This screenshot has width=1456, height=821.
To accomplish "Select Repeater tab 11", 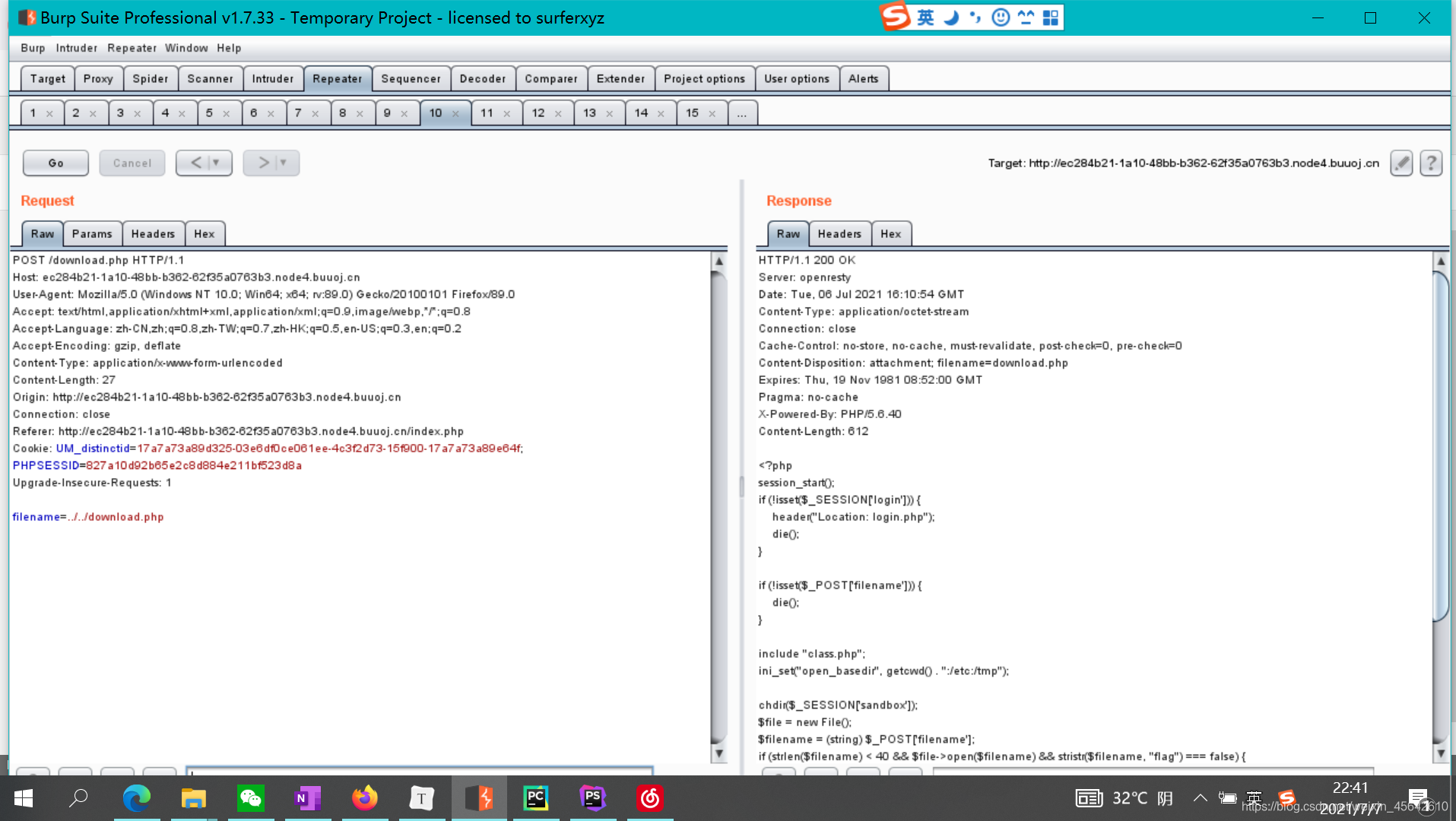I will 496,113.
